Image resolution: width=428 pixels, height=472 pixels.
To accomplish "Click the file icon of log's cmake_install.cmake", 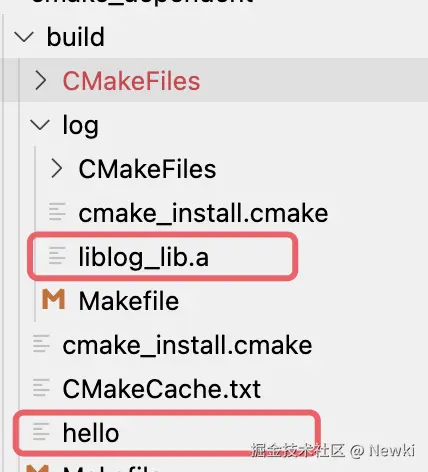I will tap(57, 211).
